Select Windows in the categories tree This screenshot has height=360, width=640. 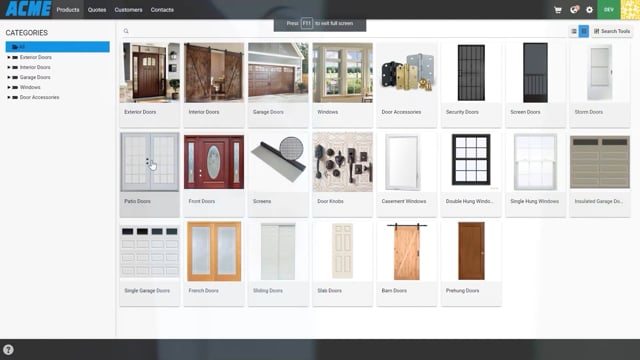tap(30, 87)
